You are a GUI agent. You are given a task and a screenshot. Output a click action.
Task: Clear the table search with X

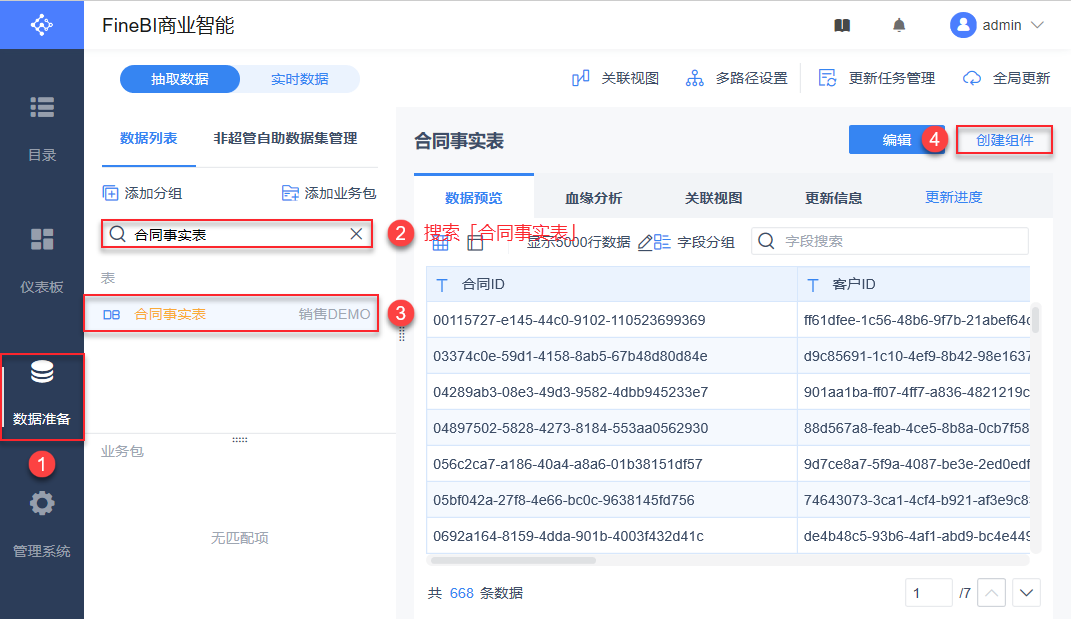coord(356,234)
